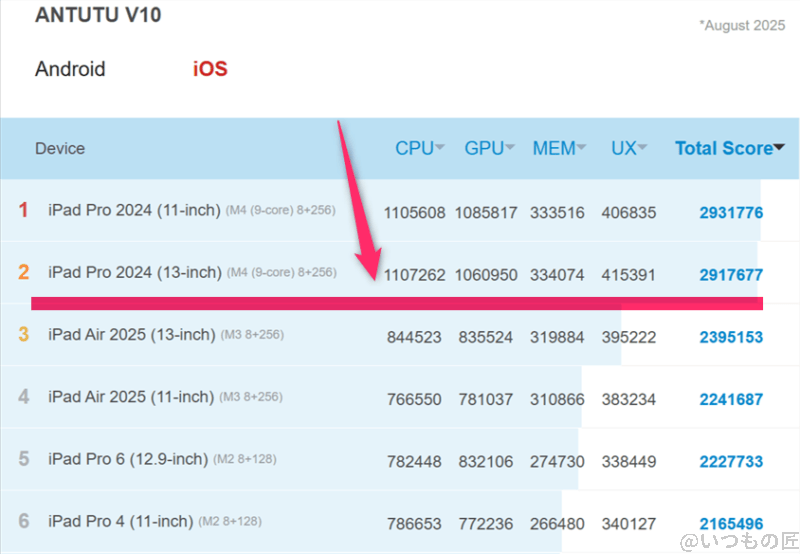Select the iOS tab

click(x=210, y=69)
